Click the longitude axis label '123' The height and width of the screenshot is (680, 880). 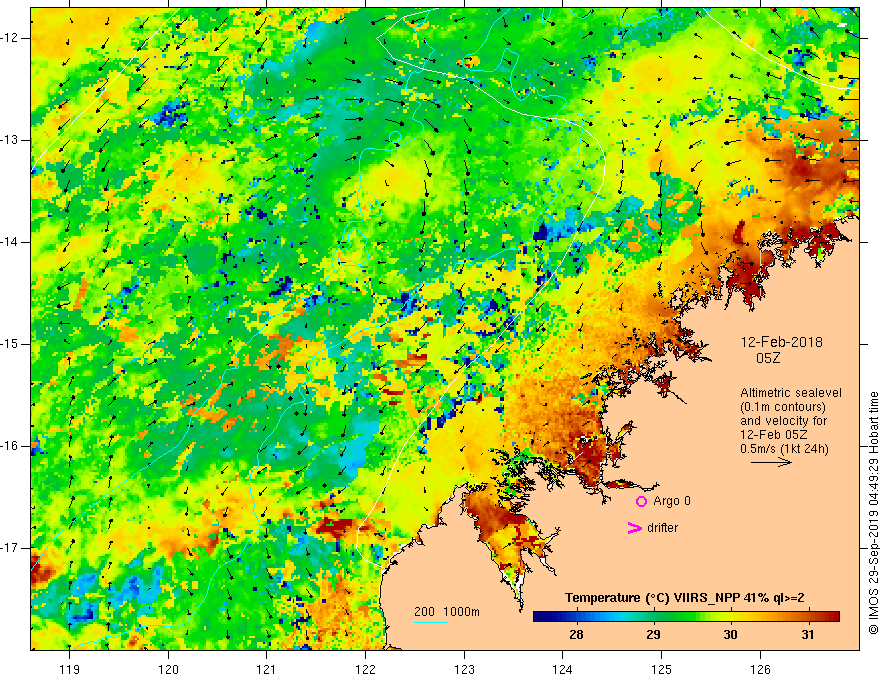pyautogui.click(x=464, y=669)
